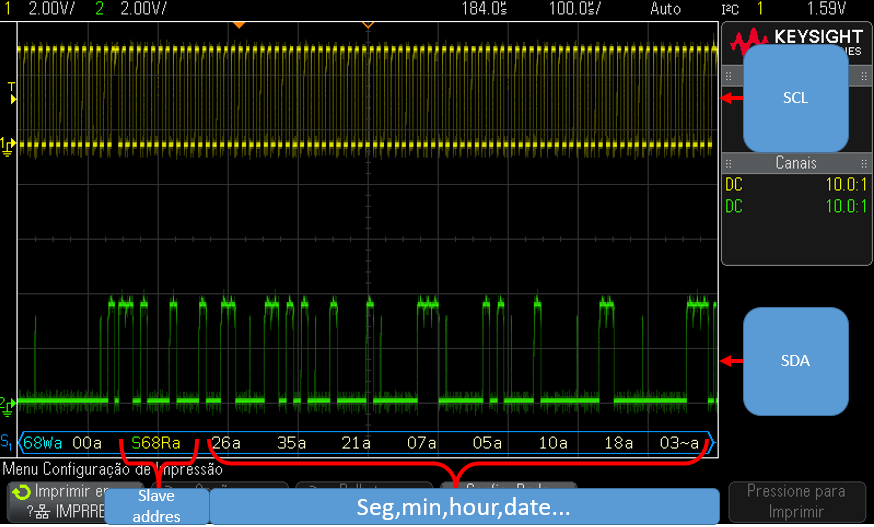Select decoded packet 00a
The image size is (874, 527).
tap(87, 443)
